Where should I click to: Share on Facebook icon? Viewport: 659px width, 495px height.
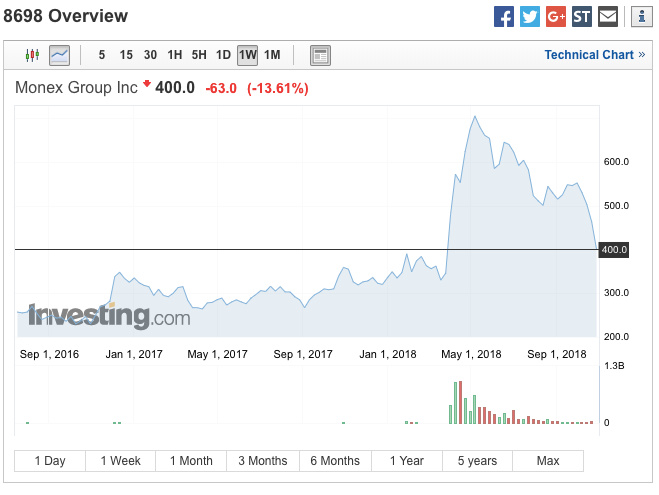coord(503,17)
